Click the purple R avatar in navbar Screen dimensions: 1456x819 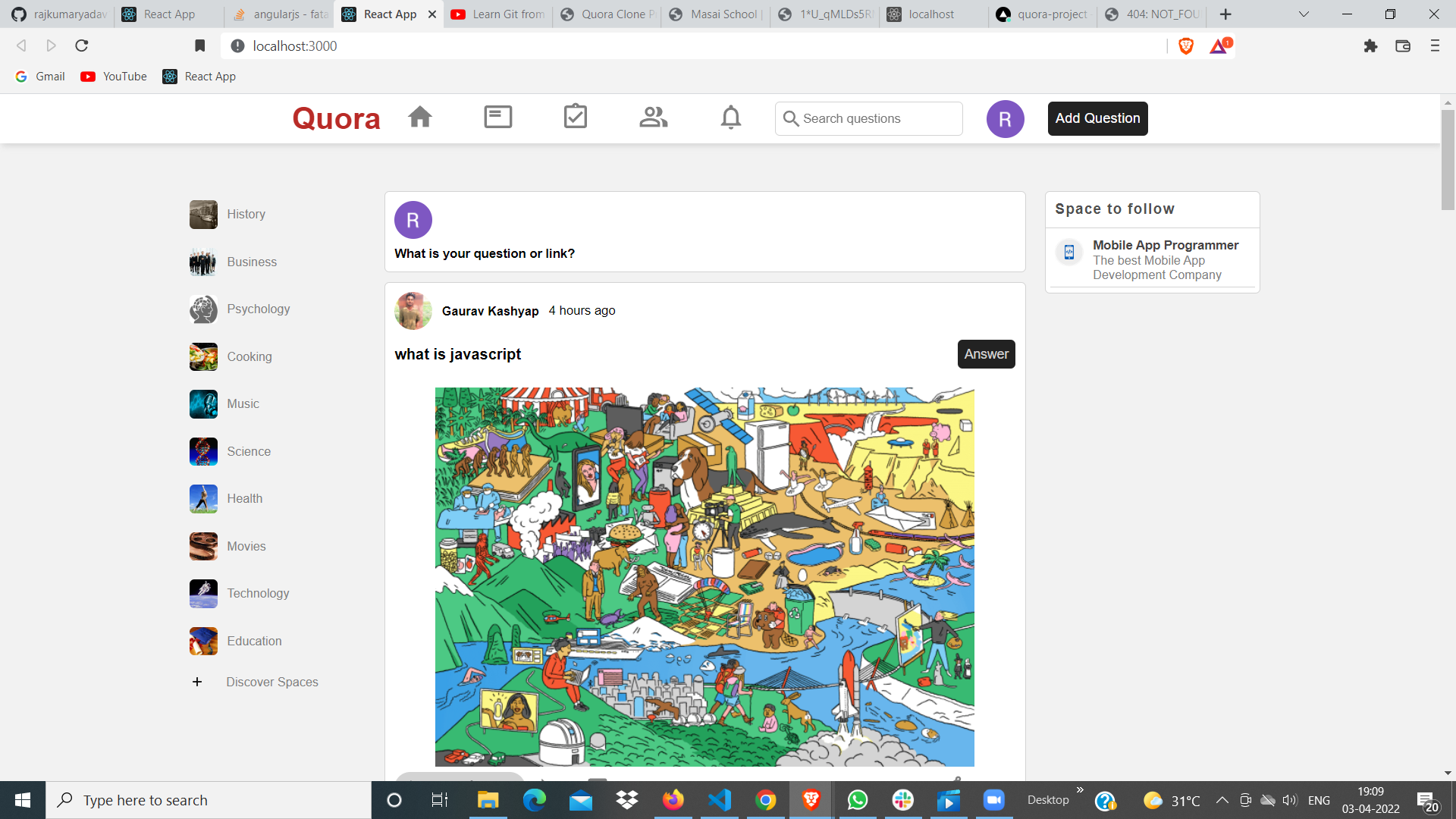click(x=1006, y=119)
